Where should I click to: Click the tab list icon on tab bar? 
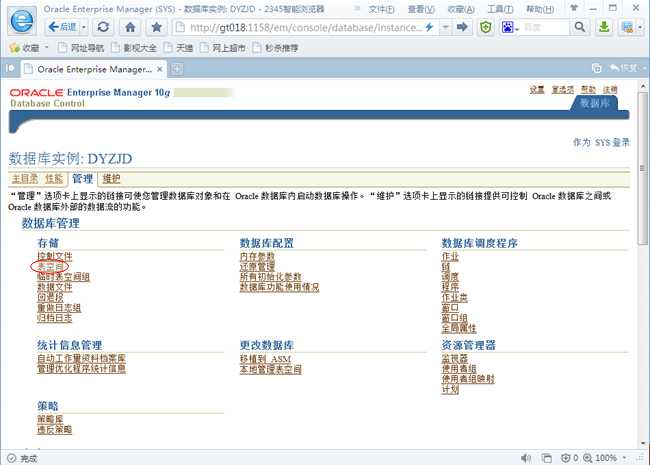point(596,68)
